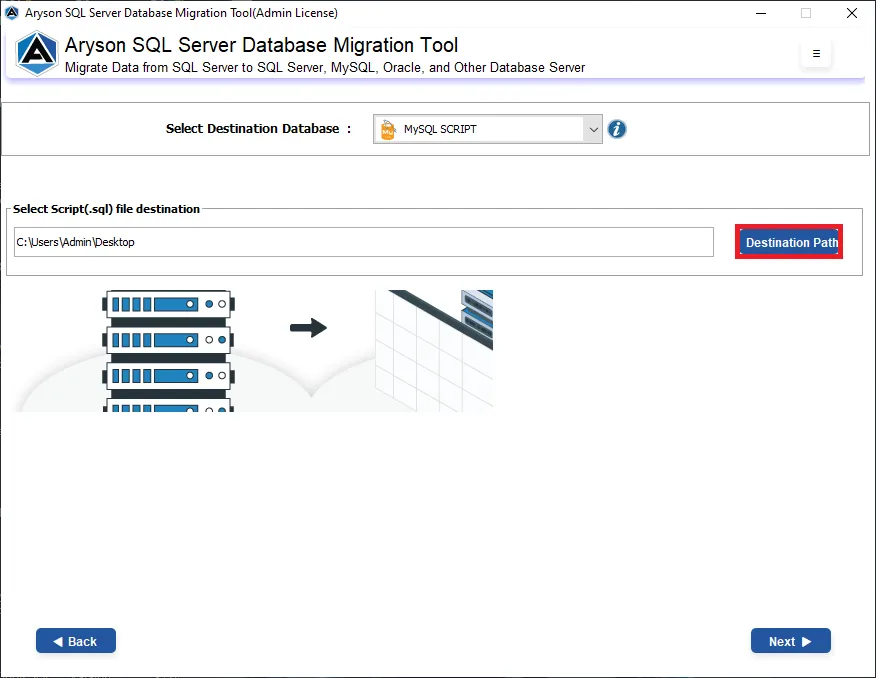Click the MySQL script icon in the combo box
876x678 pixels.
388,129
